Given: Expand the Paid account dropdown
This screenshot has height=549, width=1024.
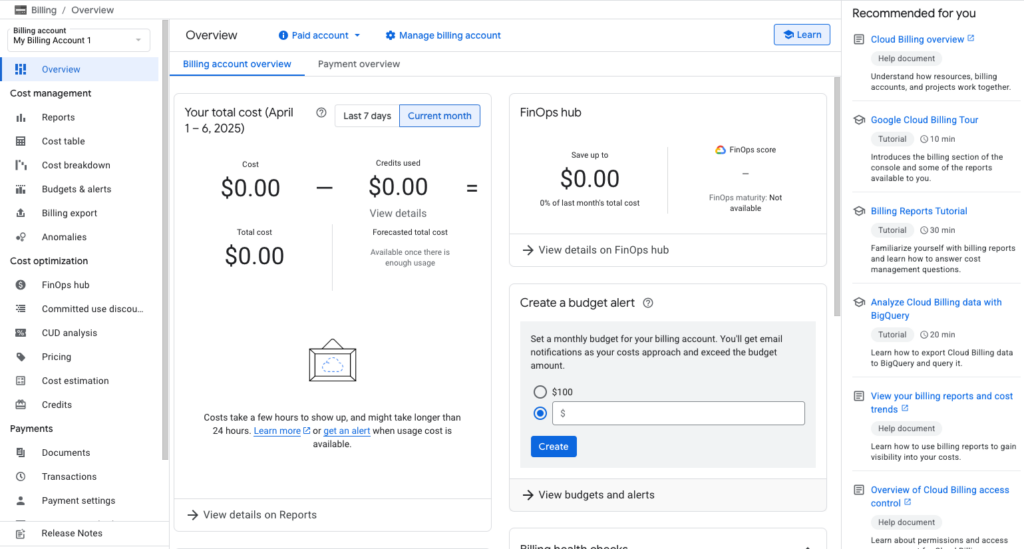Looking at the screenshot, I should pyautogui.click(x=319, y=35).
